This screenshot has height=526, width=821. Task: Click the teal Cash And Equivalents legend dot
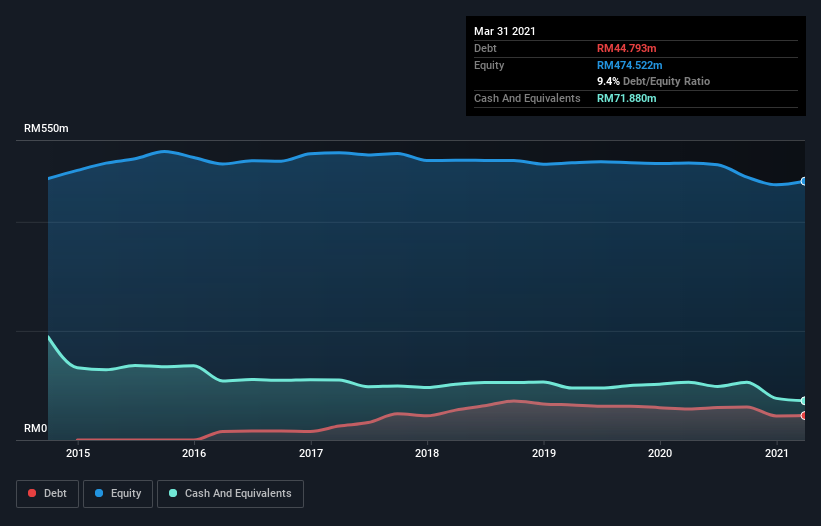coord(173,493)
